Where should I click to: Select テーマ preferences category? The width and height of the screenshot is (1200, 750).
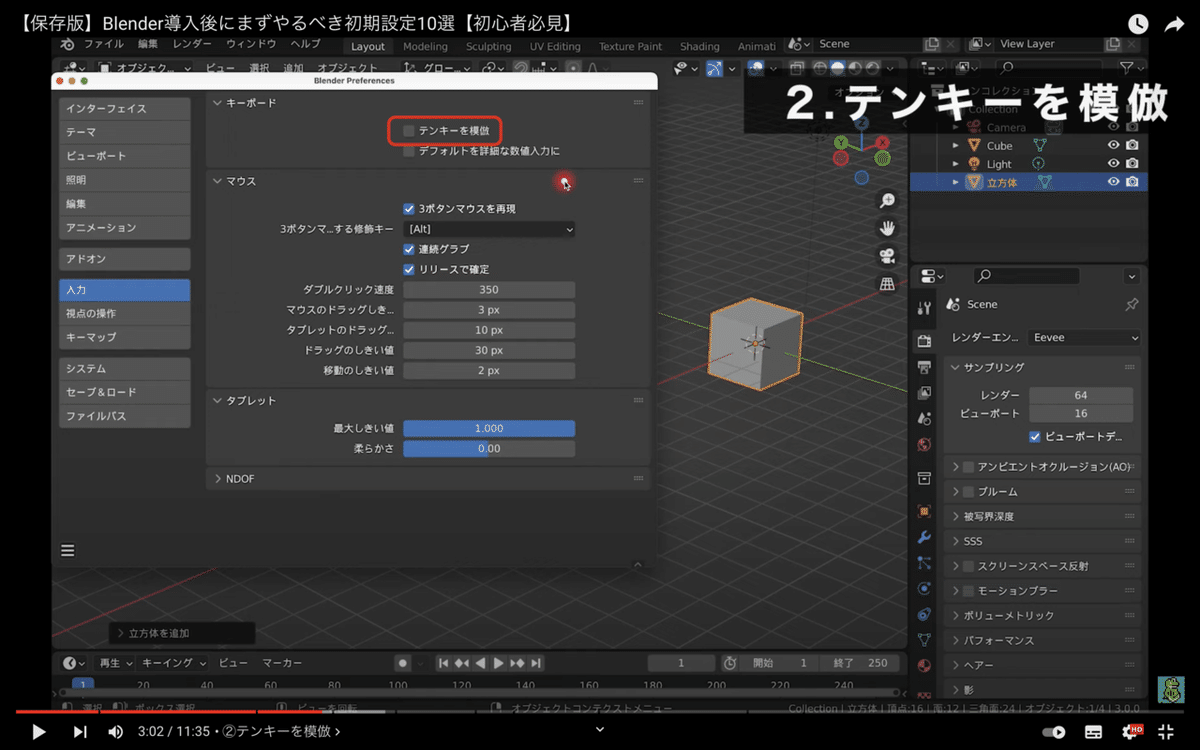[124, 132]
